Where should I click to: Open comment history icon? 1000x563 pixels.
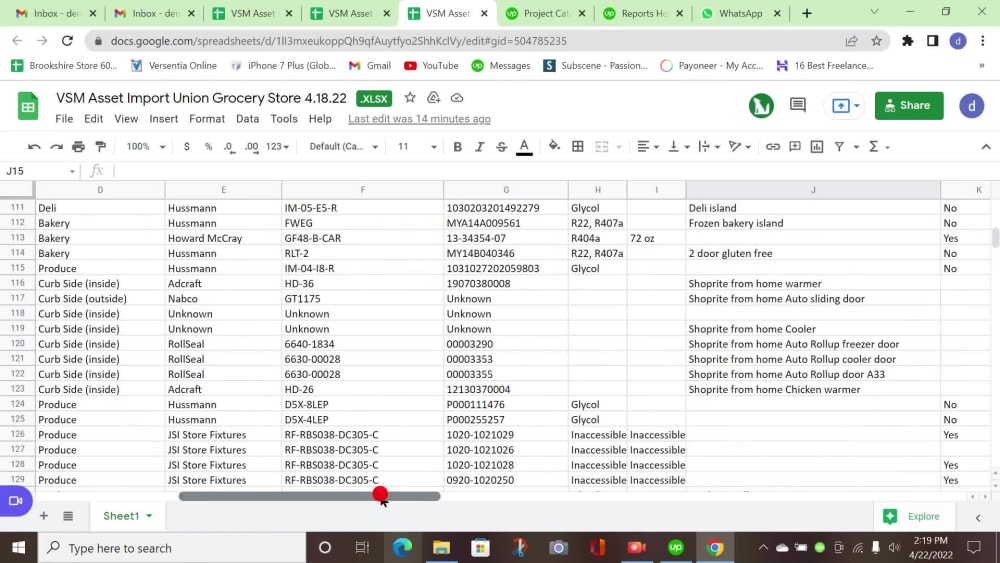pos(797,105)
